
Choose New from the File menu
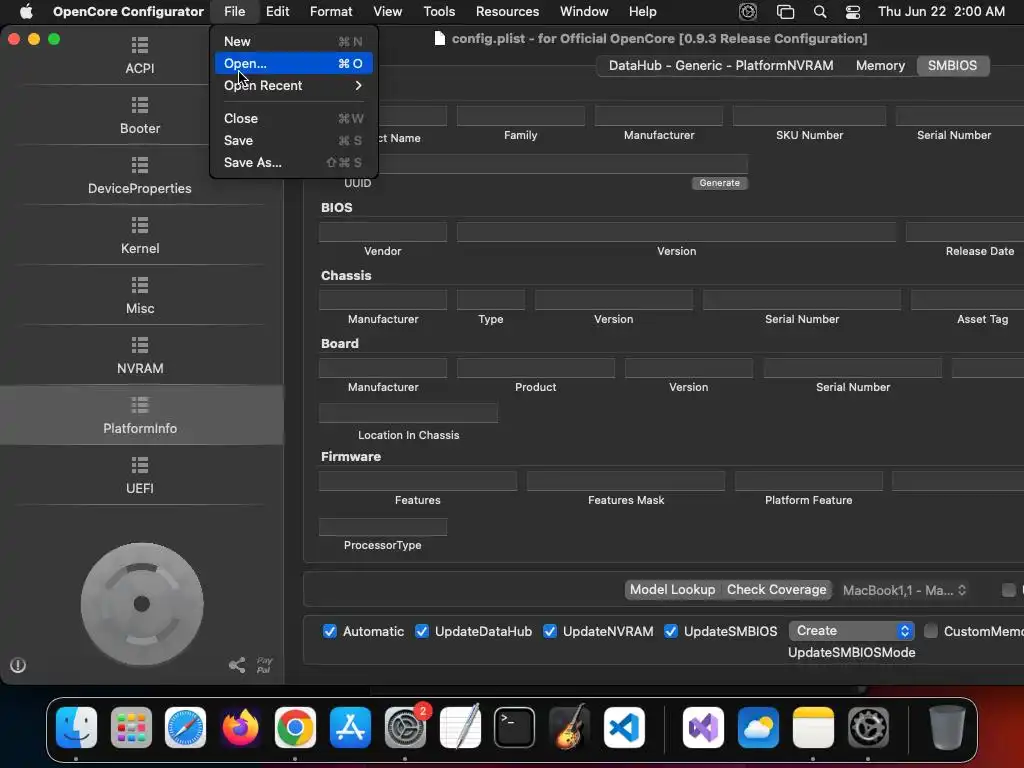tap(293, 41)
